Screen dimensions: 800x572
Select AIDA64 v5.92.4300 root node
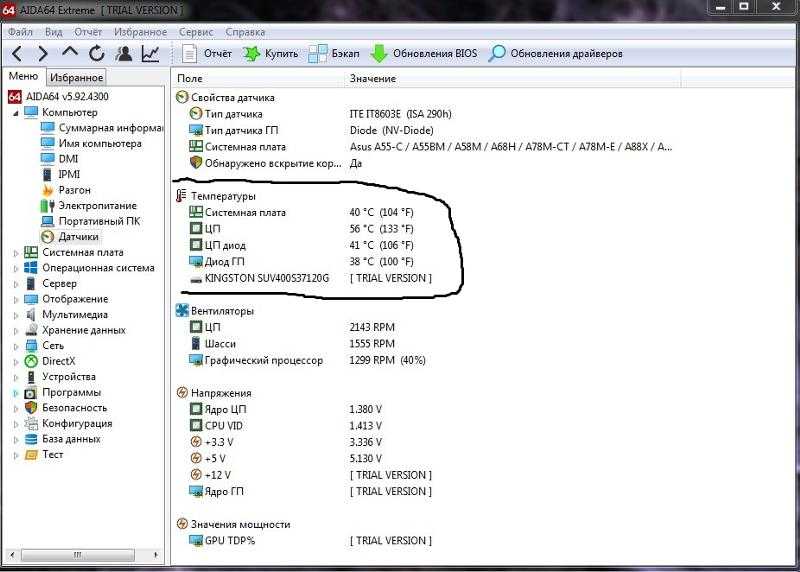tap(67, 96)
